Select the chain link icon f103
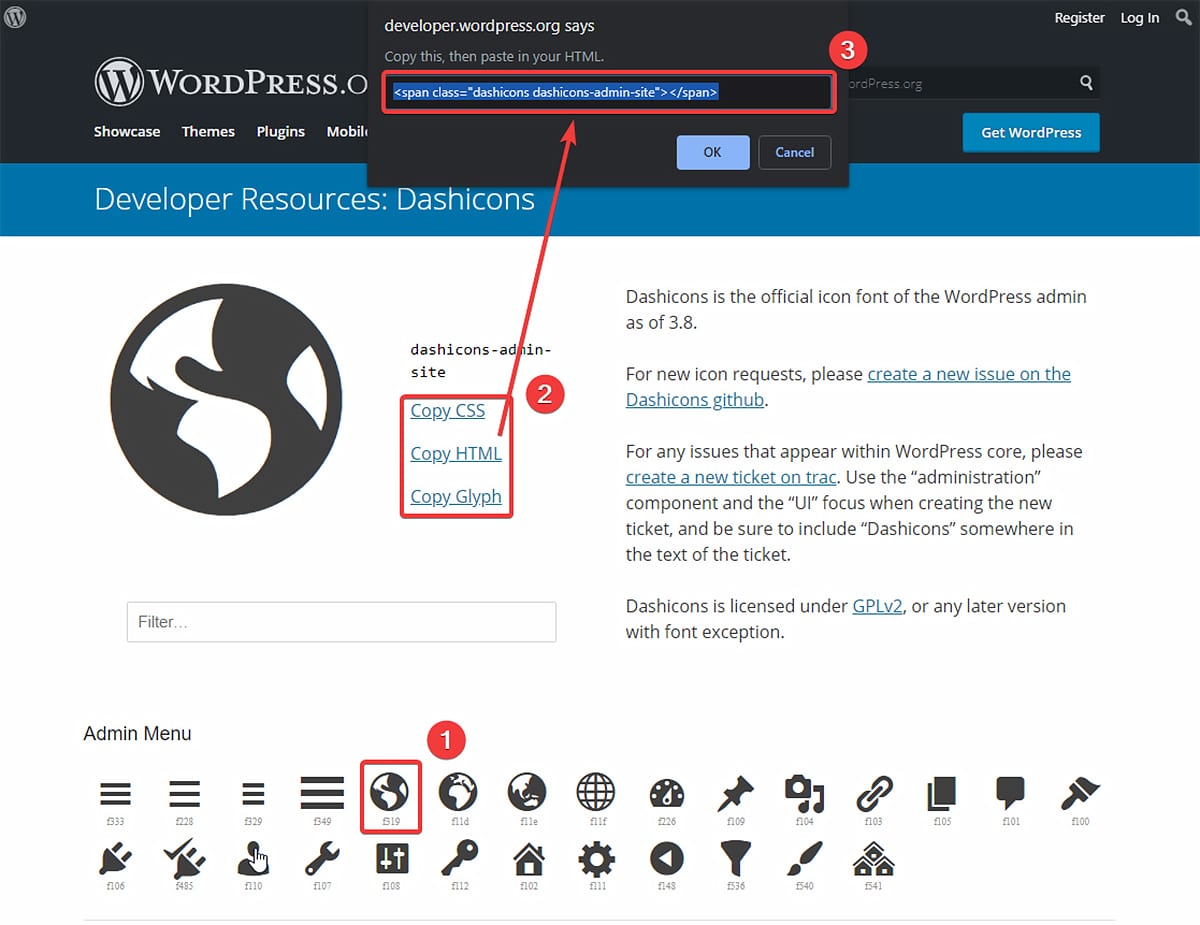The width and height of the screenshot is (1200, 925). (874, 795)
